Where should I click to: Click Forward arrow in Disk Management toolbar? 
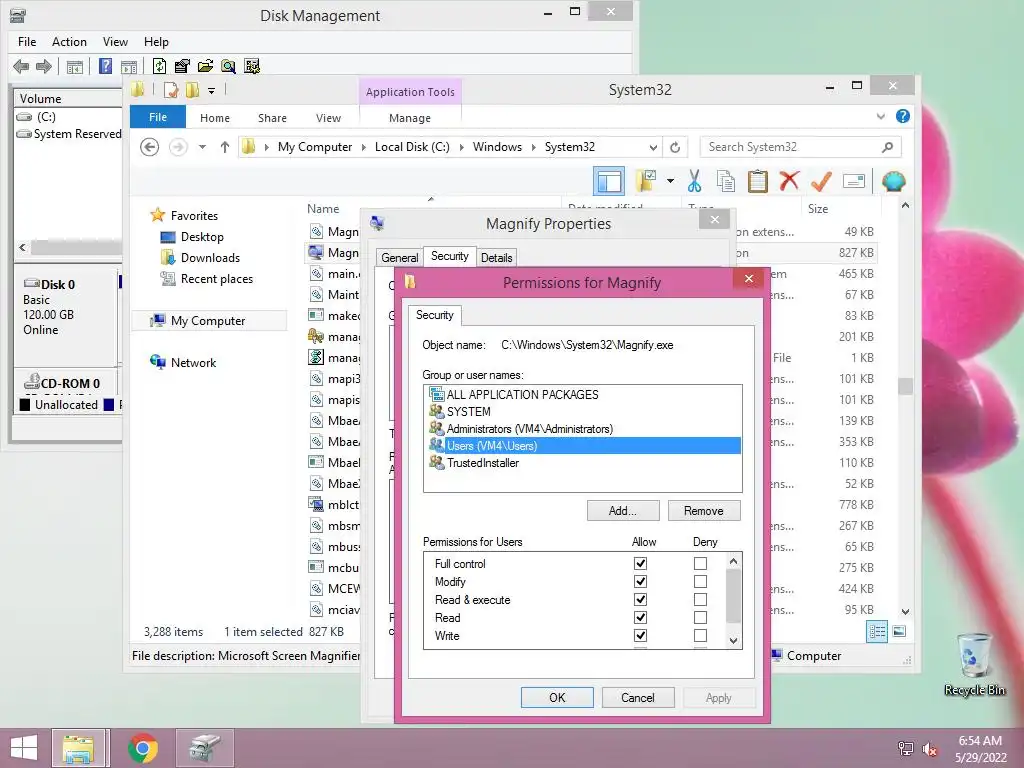44,66
